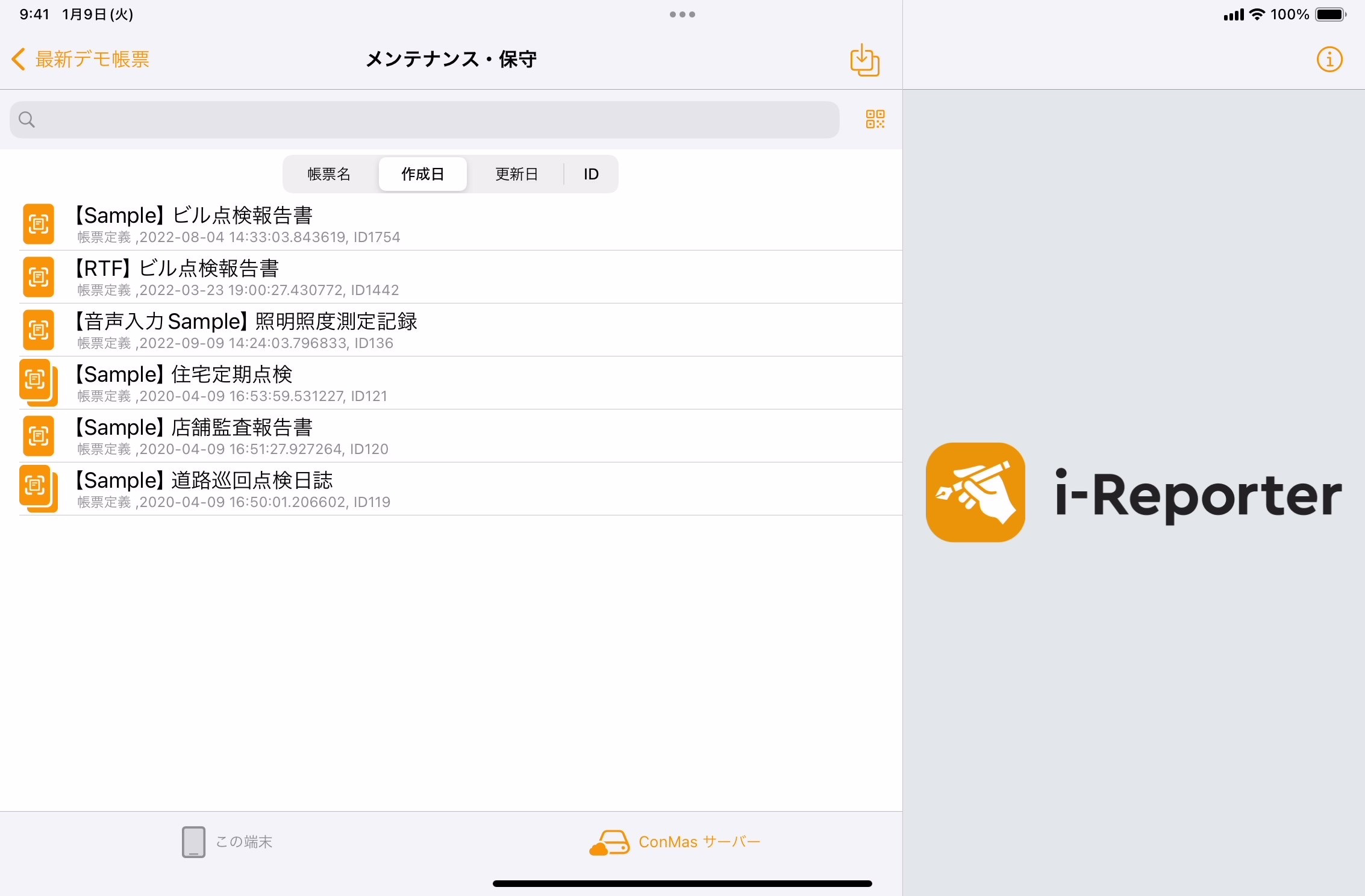Open 【RTF】ビル点検報告書 row icon
1365x896 pixels.
39,277
